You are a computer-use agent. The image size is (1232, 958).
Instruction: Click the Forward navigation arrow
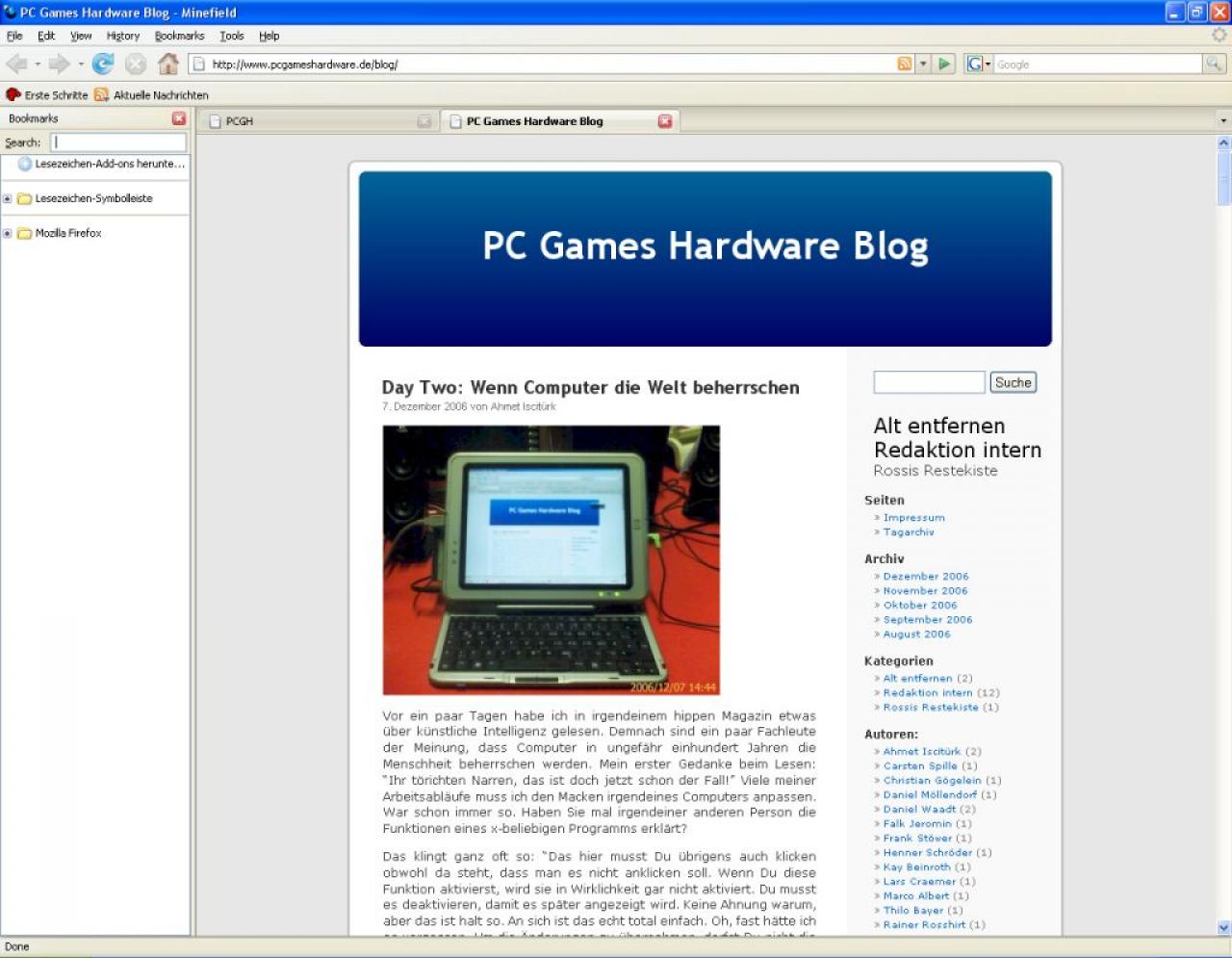pos(59,65)
